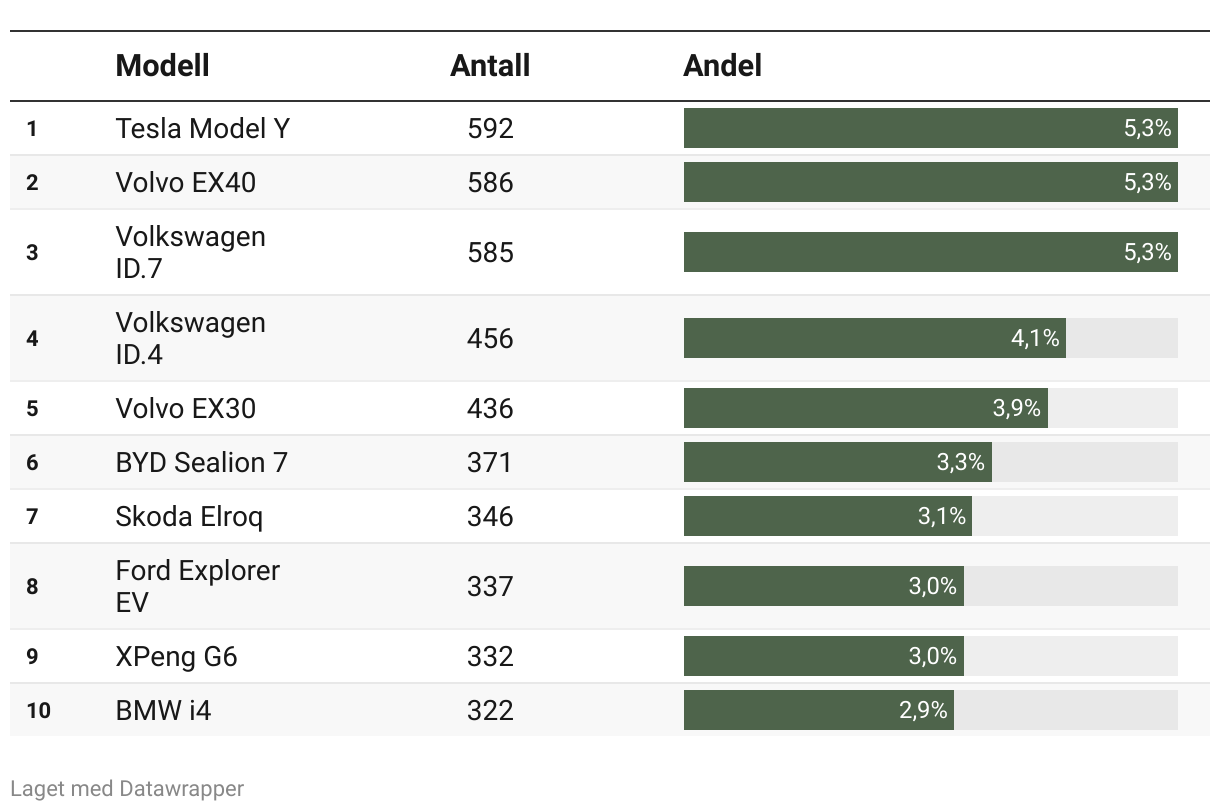
Task: Click the 3,9% share bar
Action: [x=866, y=408]
